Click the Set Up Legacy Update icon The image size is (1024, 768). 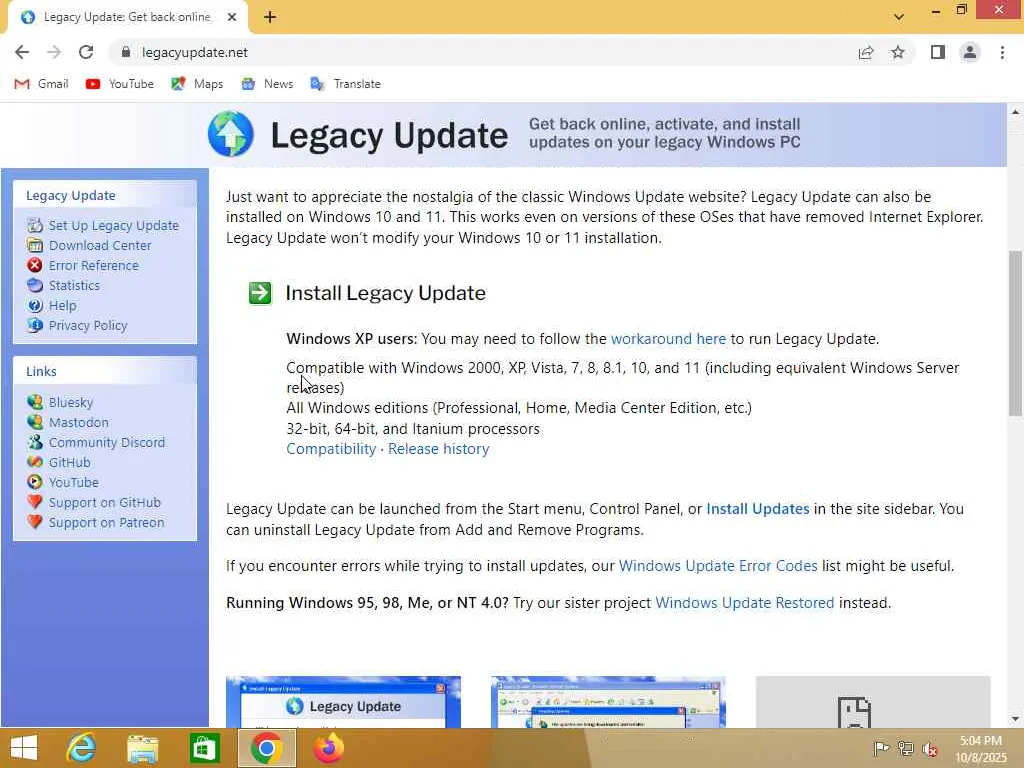click(x=35, y=225)
